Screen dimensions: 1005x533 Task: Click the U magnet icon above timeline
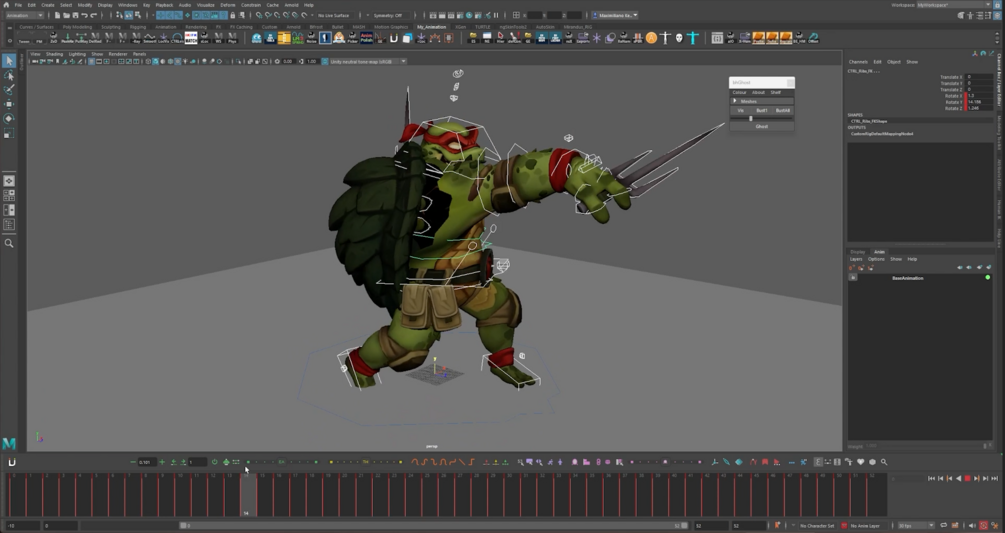click(x=11, y=462)
